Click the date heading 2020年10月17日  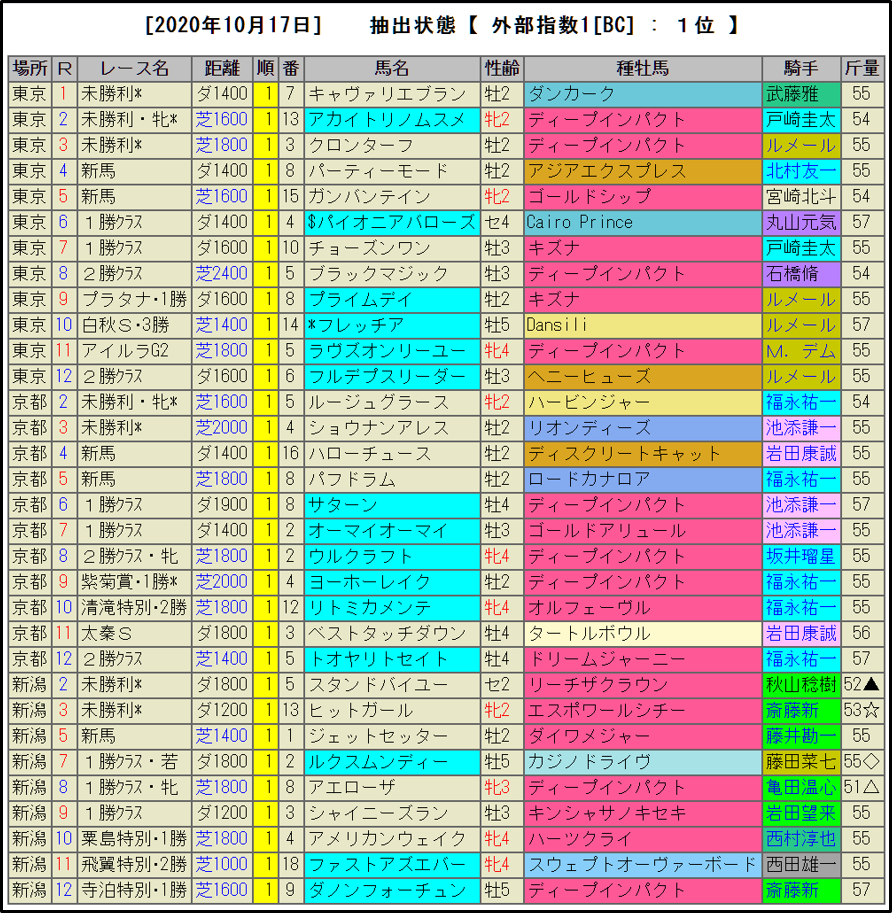tap(233, 26)
